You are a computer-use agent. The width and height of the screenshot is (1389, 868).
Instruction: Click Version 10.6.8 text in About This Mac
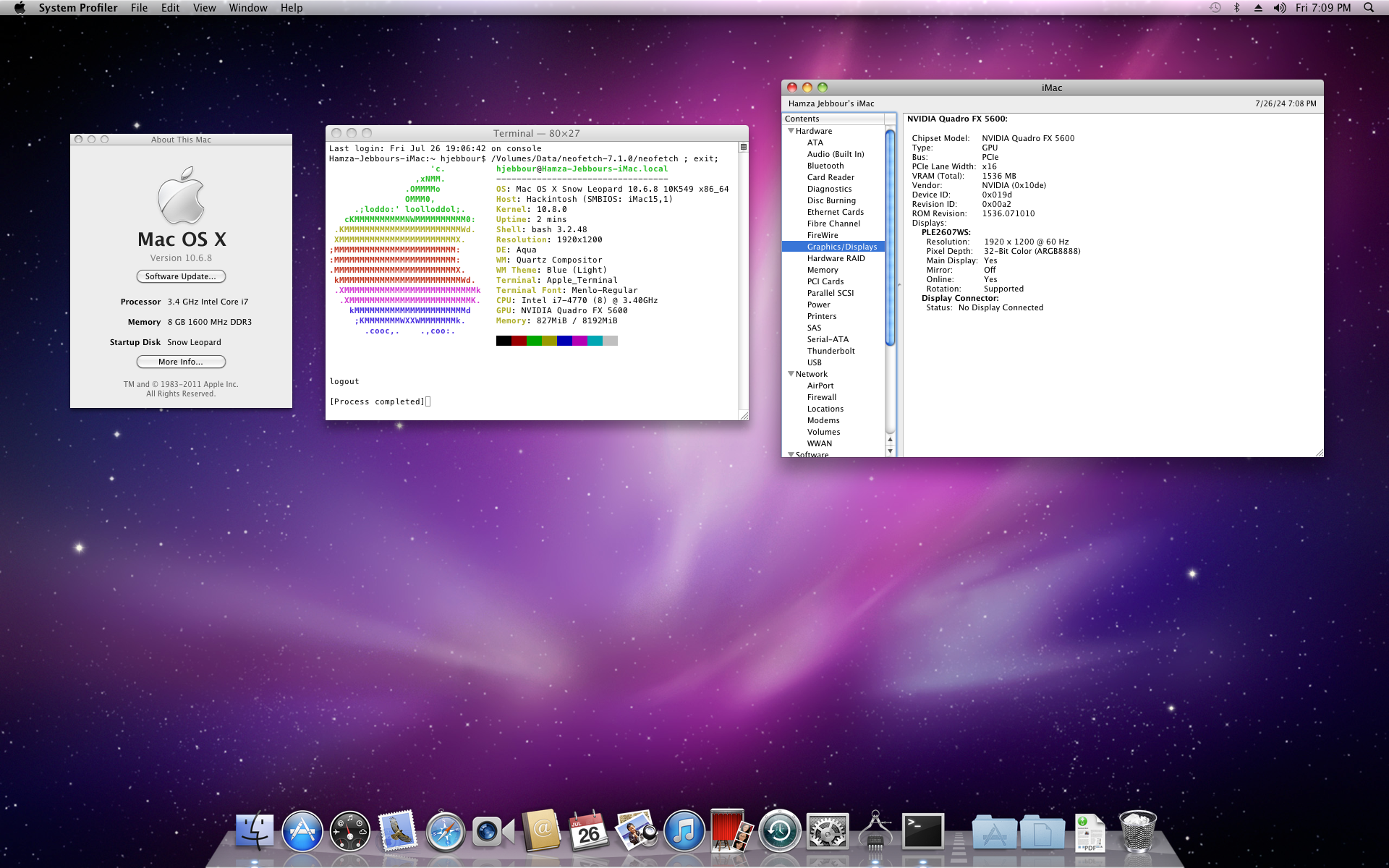pyautogui.click(x=181, y=258)
